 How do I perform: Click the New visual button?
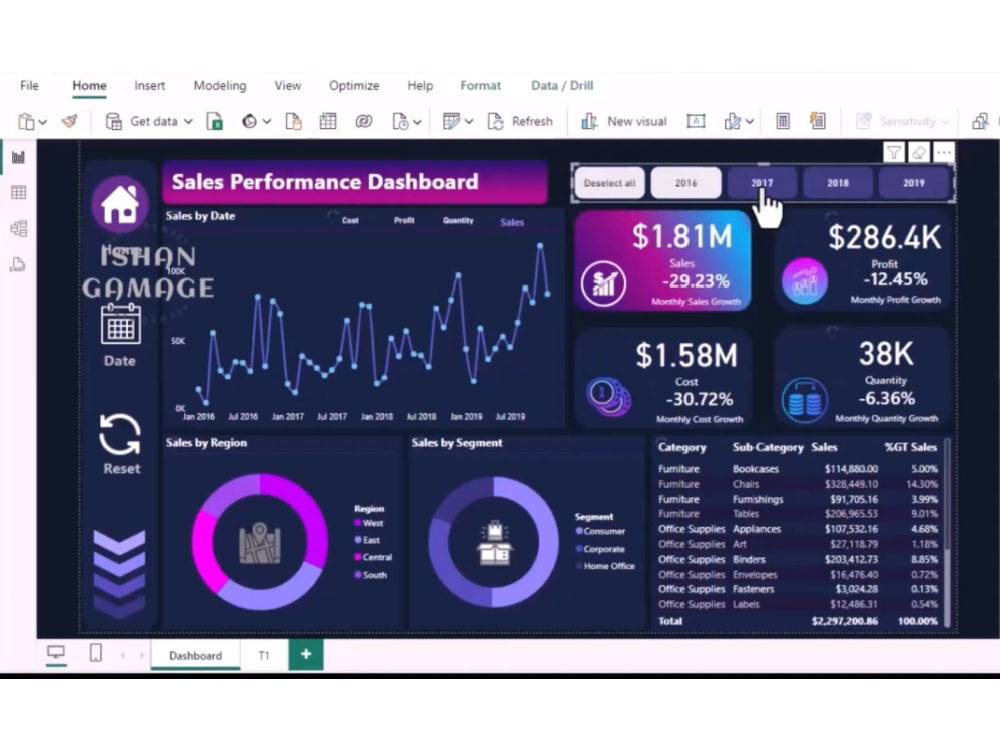click(624, 121)
